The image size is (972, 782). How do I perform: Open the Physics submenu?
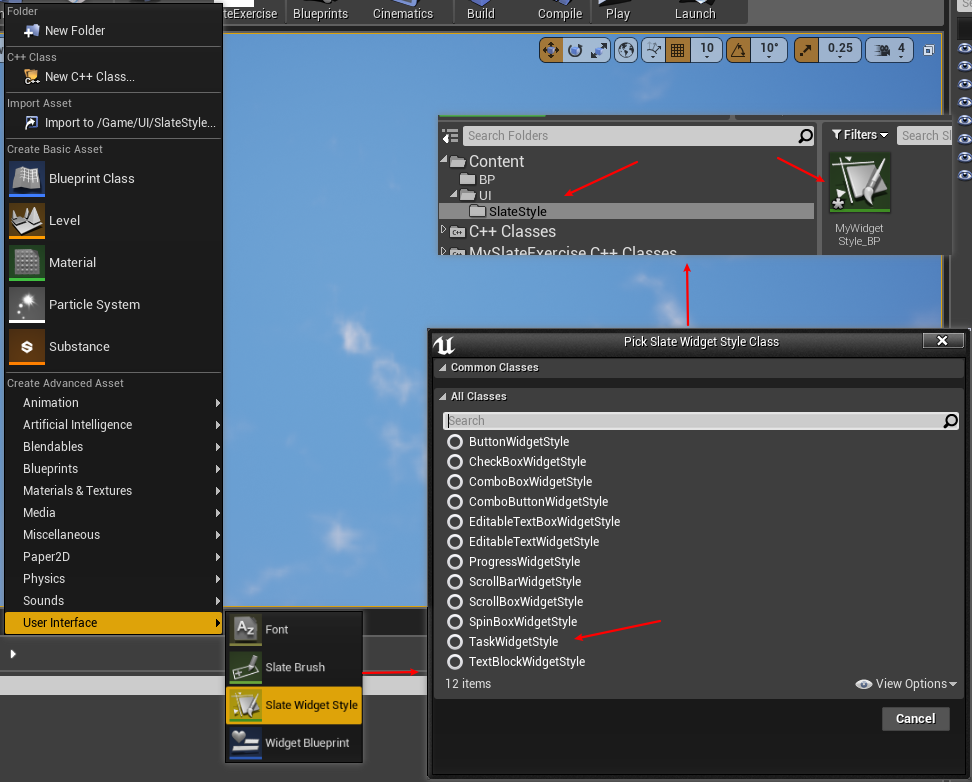[113, 579]
